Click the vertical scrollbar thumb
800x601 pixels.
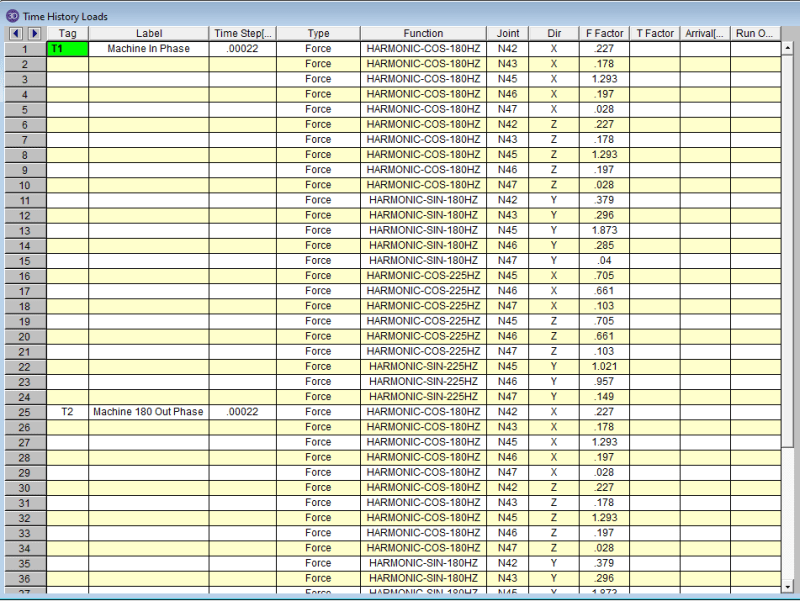(x=787, y=252)
